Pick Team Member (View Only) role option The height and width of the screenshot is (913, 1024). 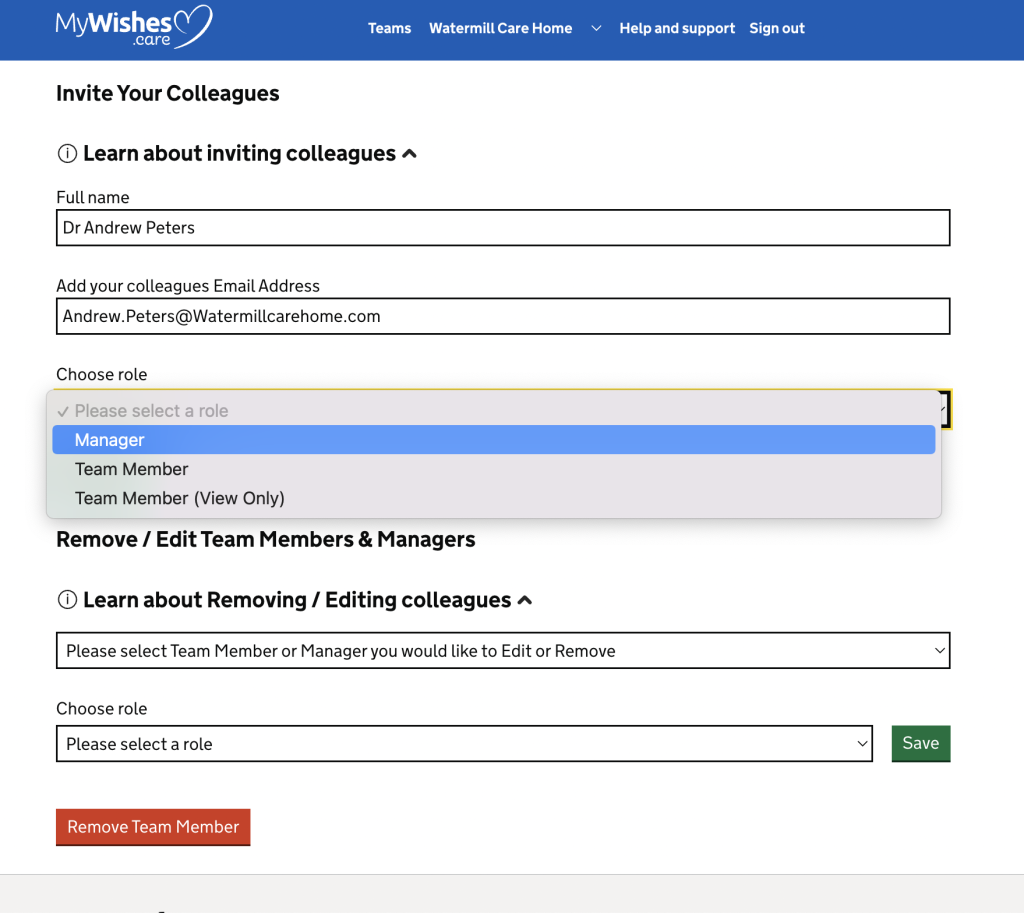[180, 498]
